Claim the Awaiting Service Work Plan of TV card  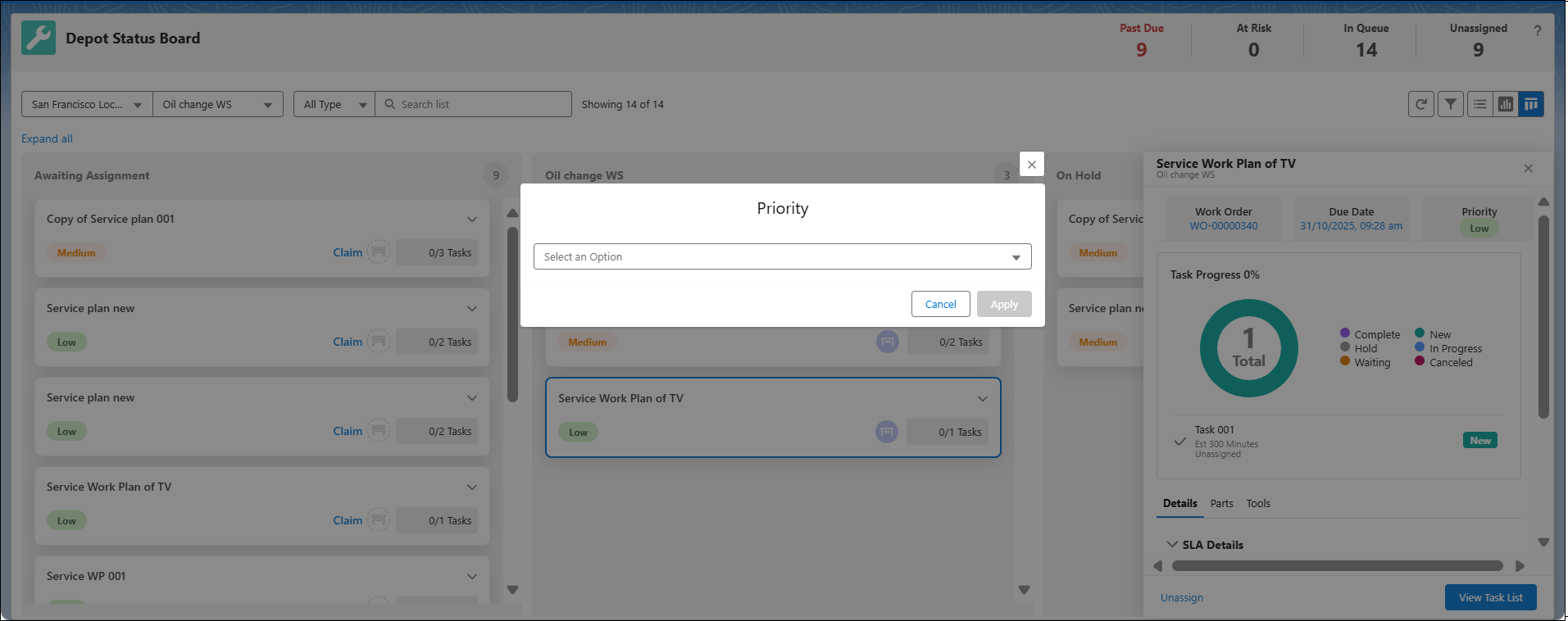pyautogui.click(x=348, y=520)
